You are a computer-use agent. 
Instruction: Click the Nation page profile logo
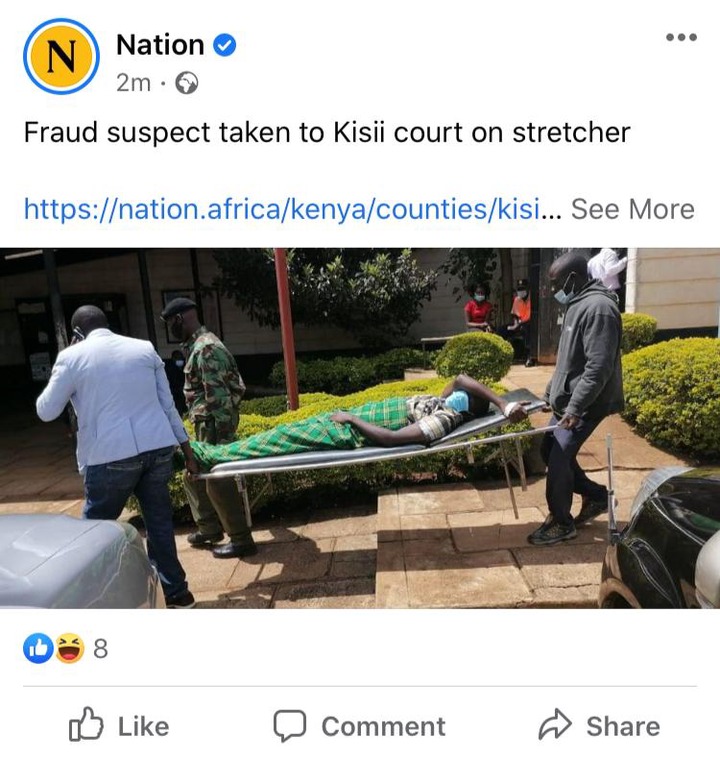[x=61, y=56]
